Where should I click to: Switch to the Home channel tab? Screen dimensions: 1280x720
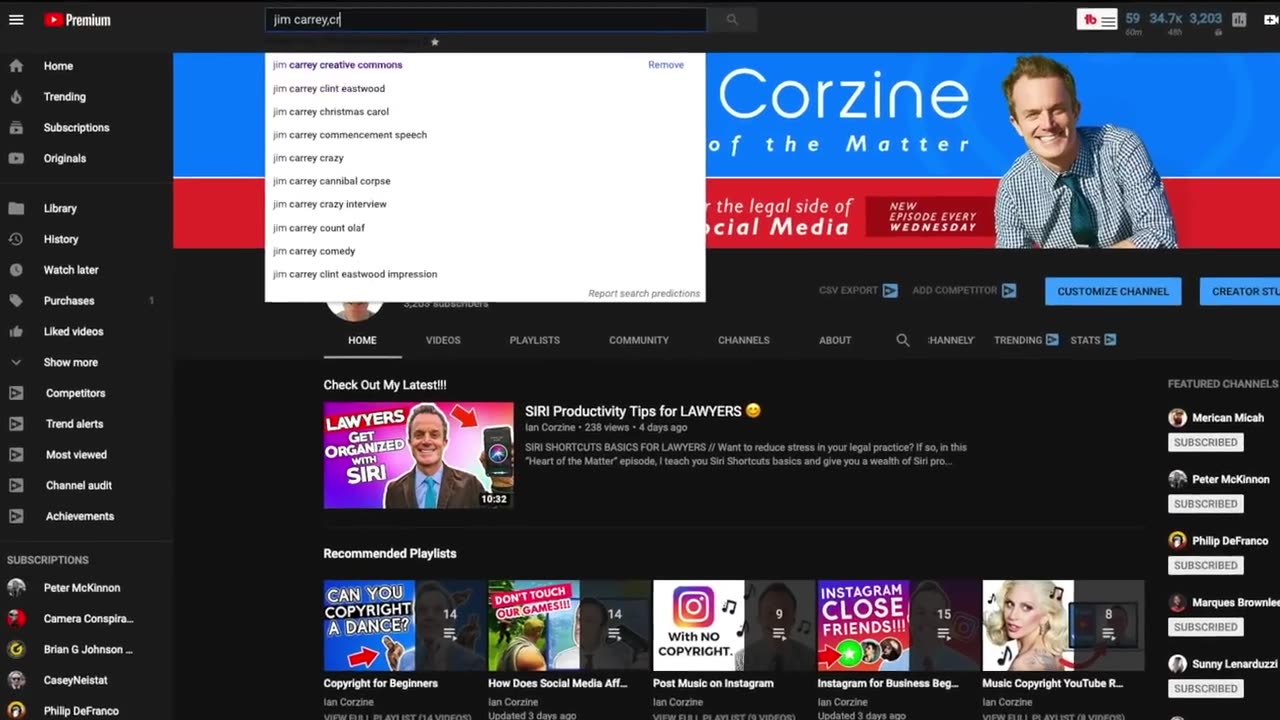click(x=362, y=340)
